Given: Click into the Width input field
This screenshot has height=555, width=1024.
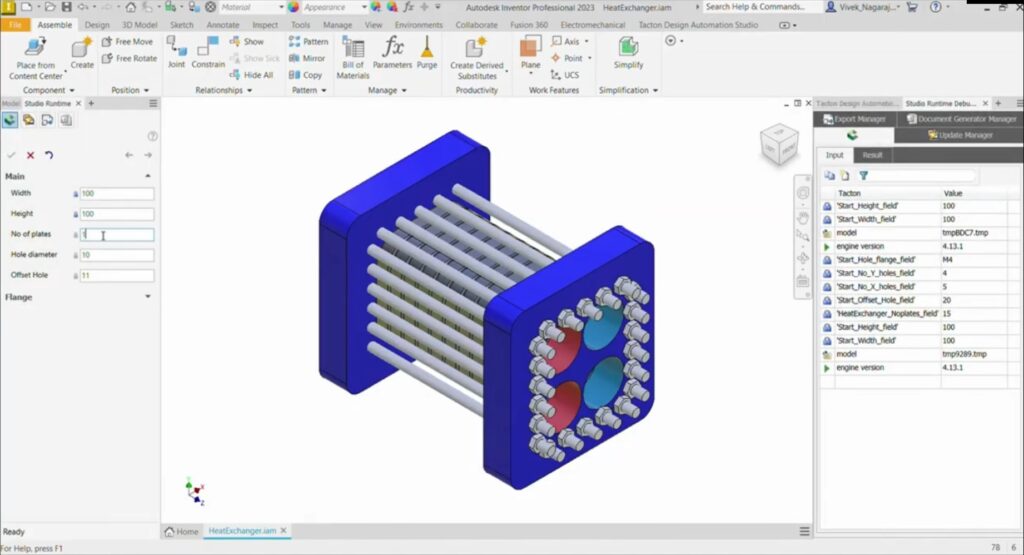Looking at the screenshot, I should (x=117, y=194).
